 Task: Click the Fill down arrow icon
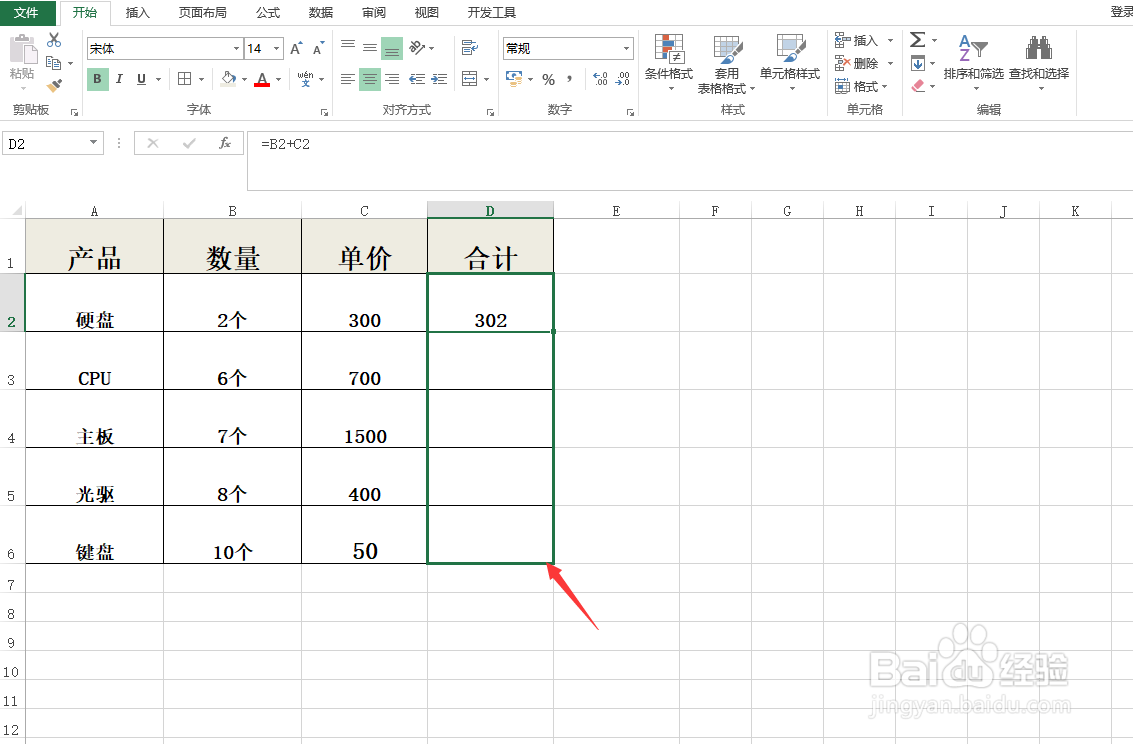918,64
